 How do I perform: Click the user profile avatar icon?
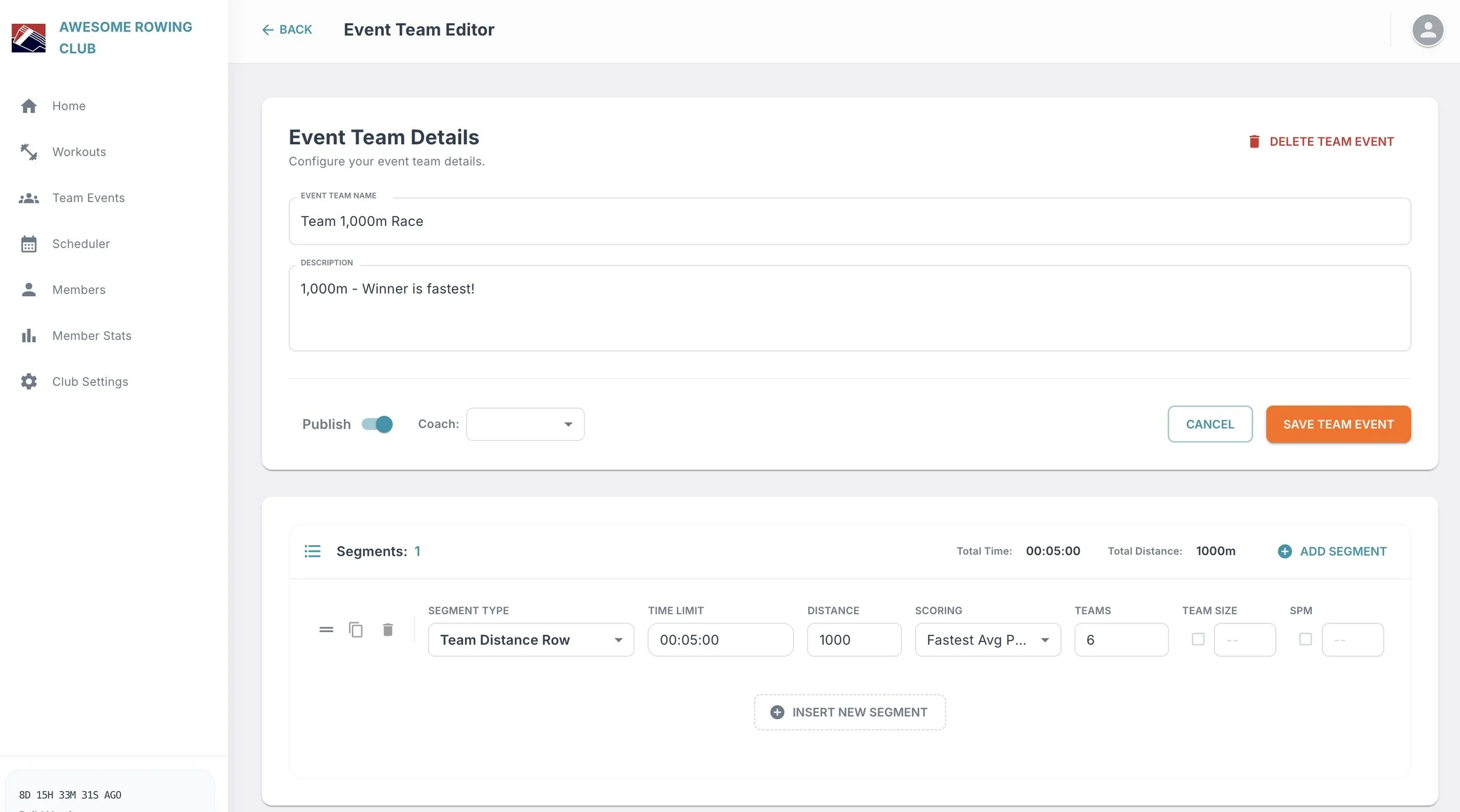pyautogui.click(x=1427, y=30)
